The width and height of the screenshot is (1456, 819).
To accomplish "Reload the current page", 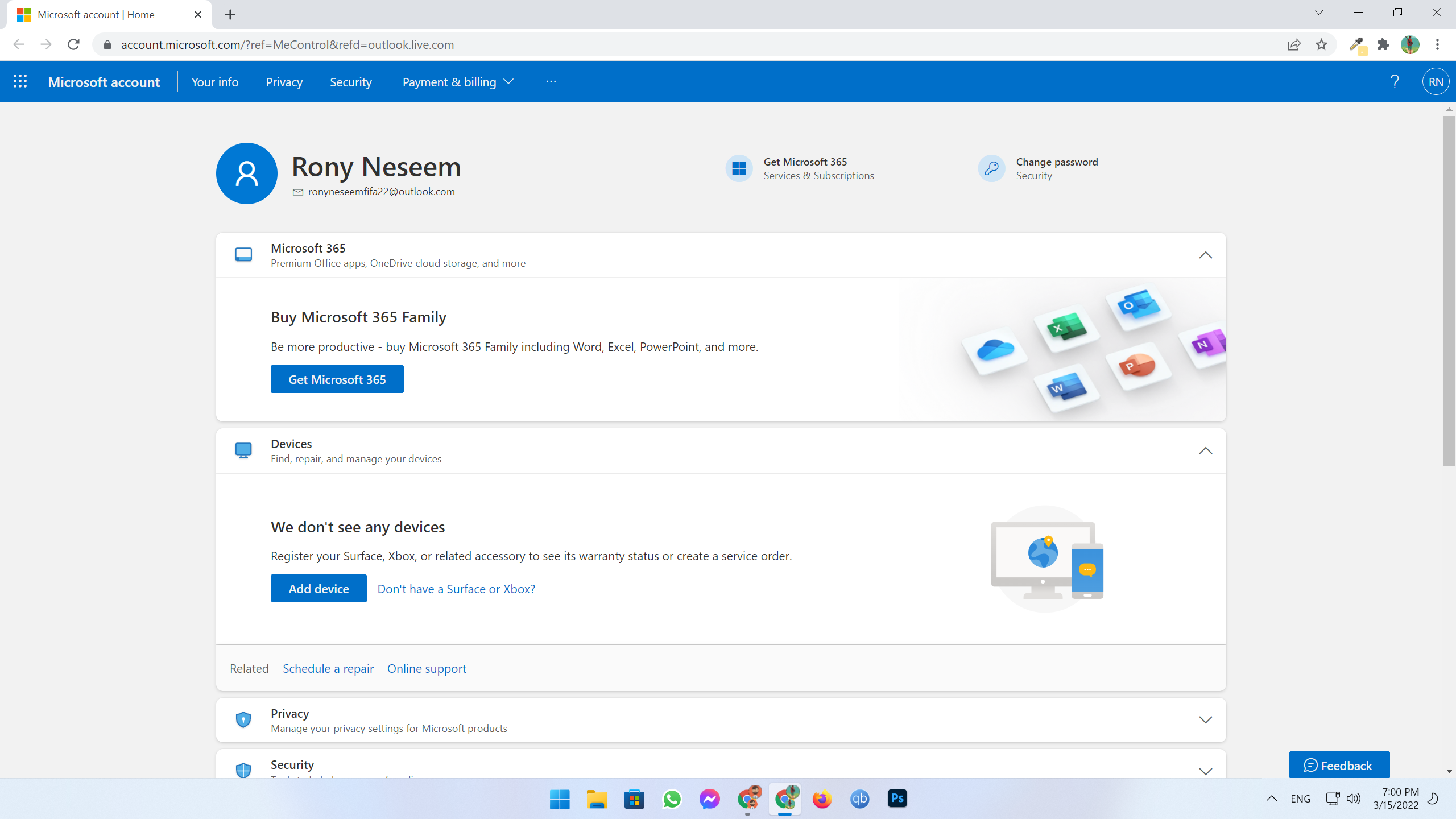I will click(x=73, y=44).
